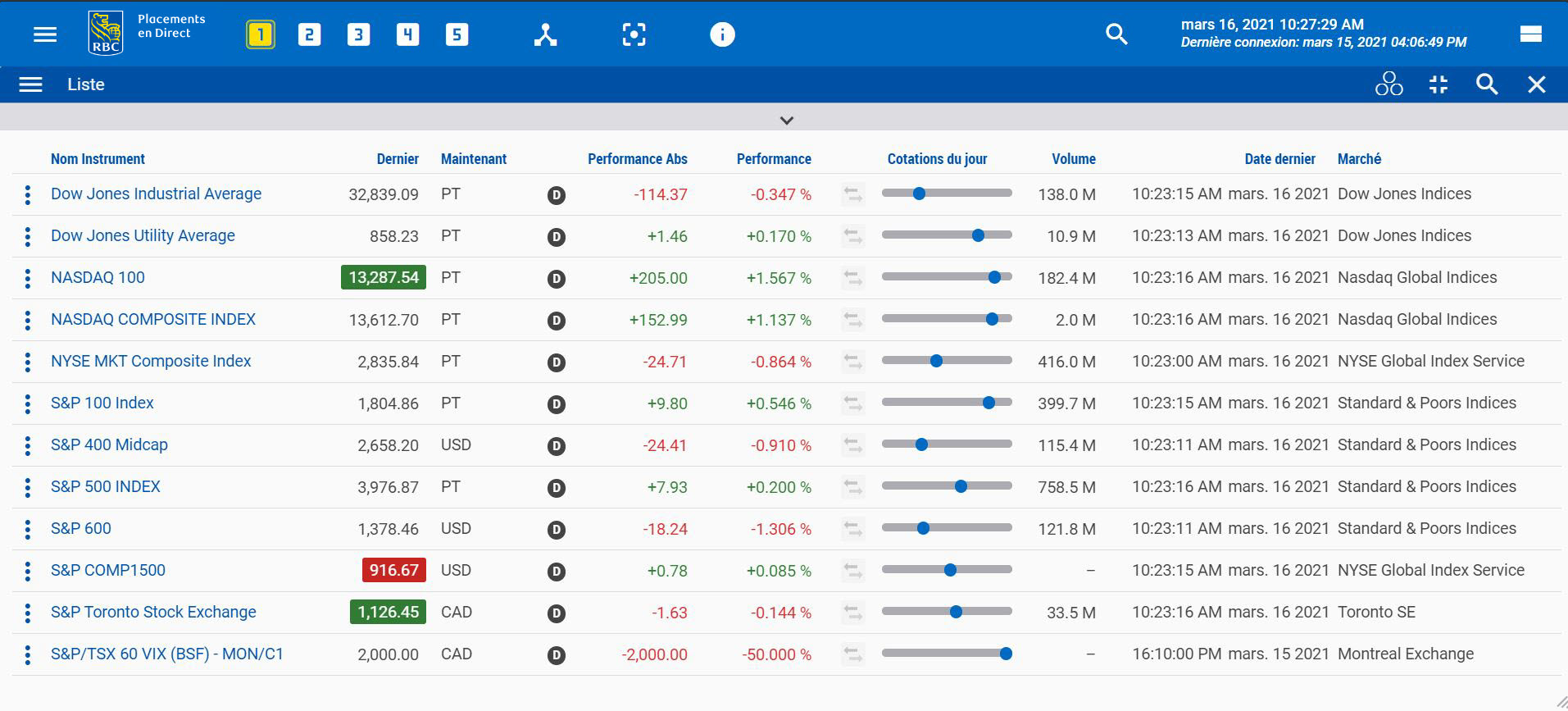Viewport: 1568px width, 711px height.
Task: Open the information icon
Action: (722, 34)
